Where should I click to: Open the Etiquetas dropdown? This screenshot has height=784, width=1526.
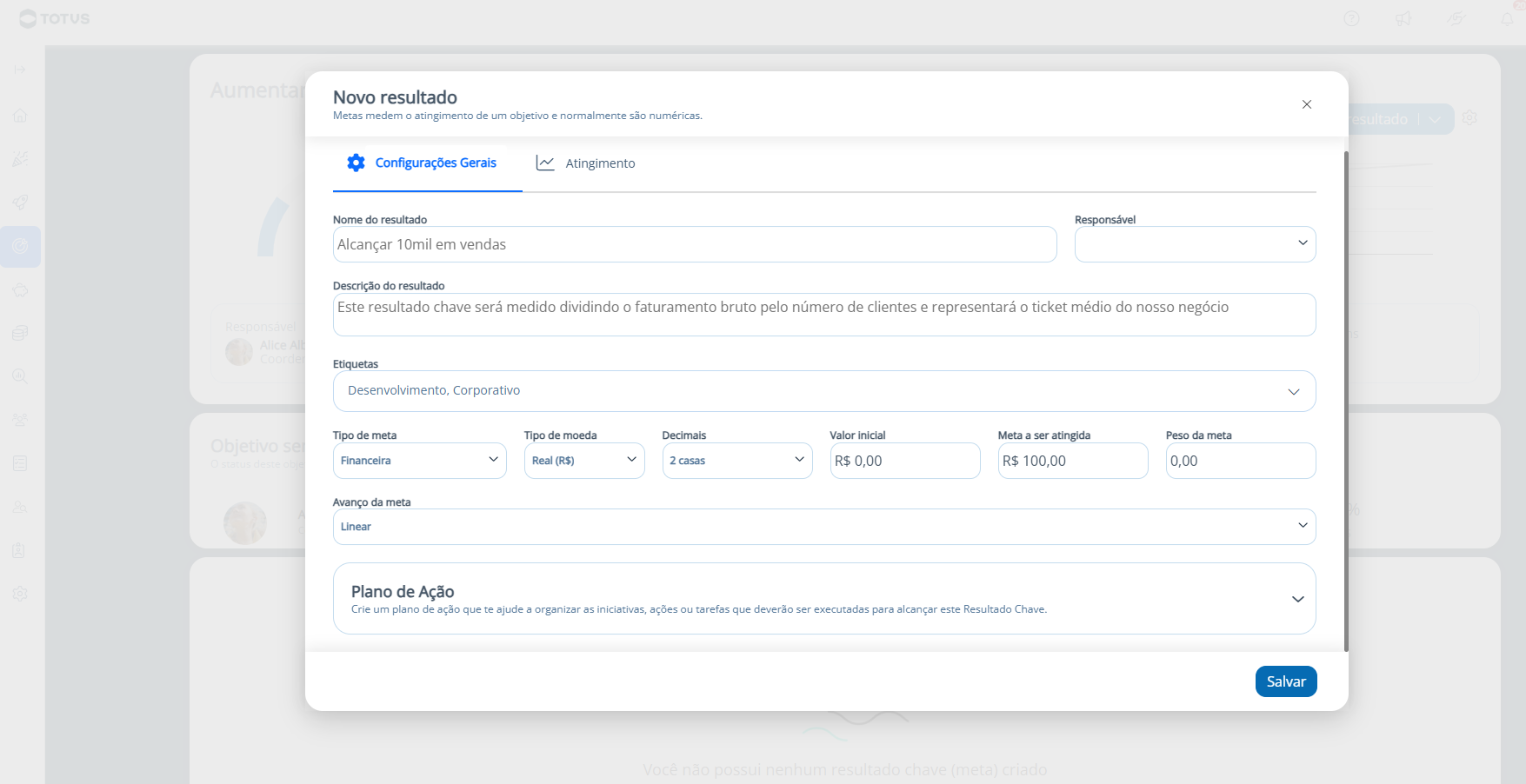point(823,391)
